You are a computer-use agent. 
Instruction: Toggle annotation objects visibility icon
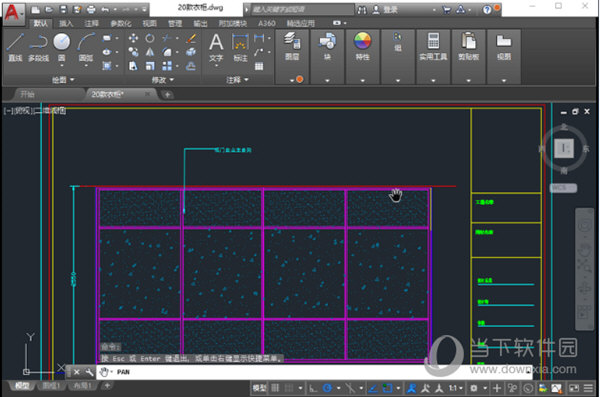412,388
